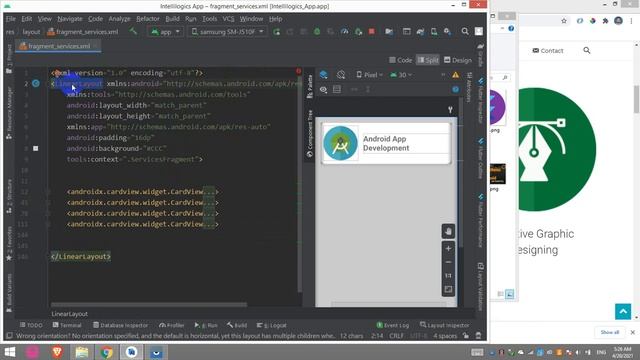Click the Run app icon in toolbar

[277, 31]
